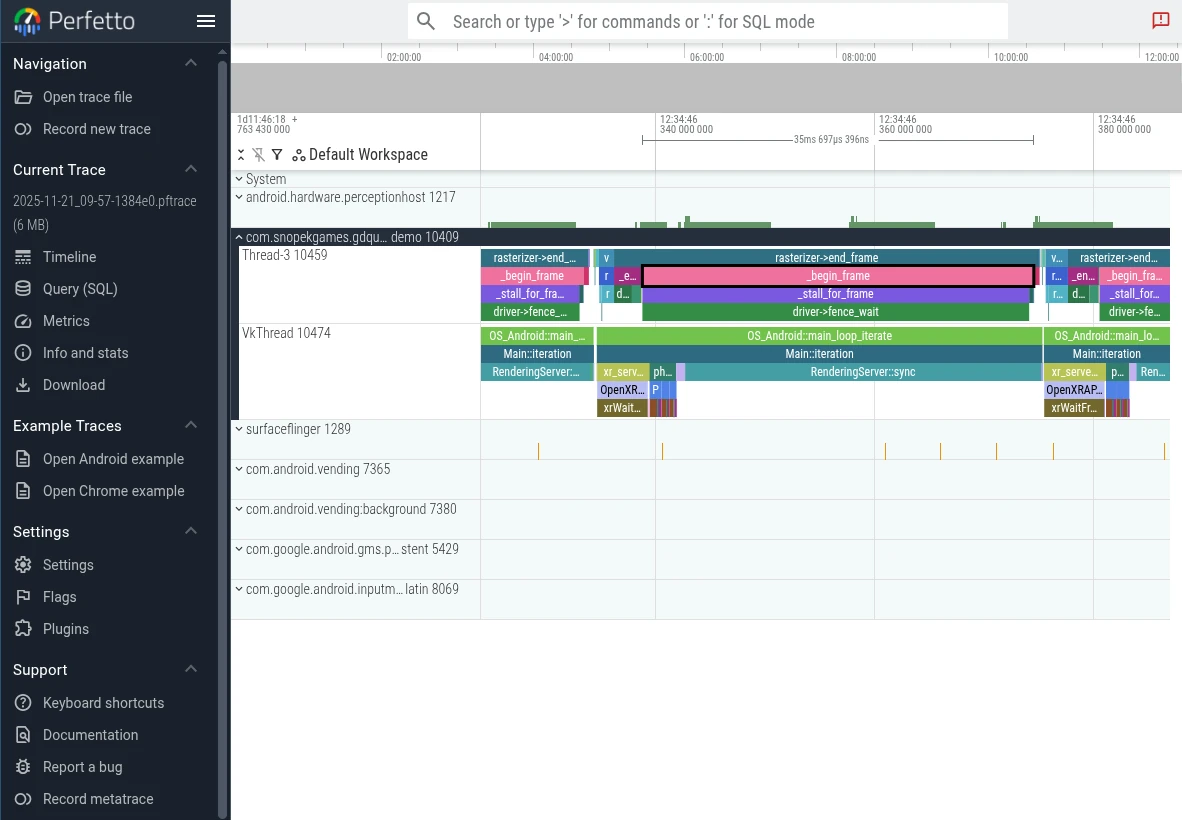Collapse the Navigation section

(191, 64)
